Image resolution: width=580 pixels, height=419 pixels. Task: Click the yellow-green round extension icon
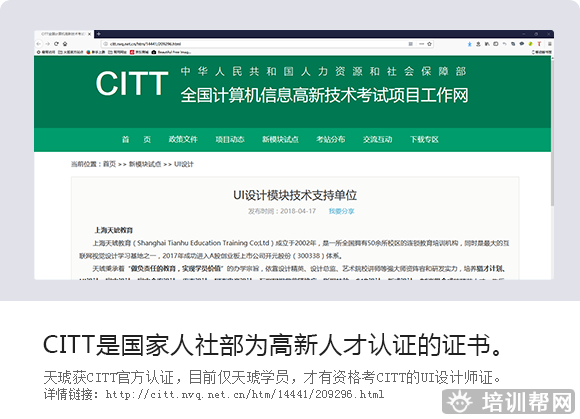(530, 44)
